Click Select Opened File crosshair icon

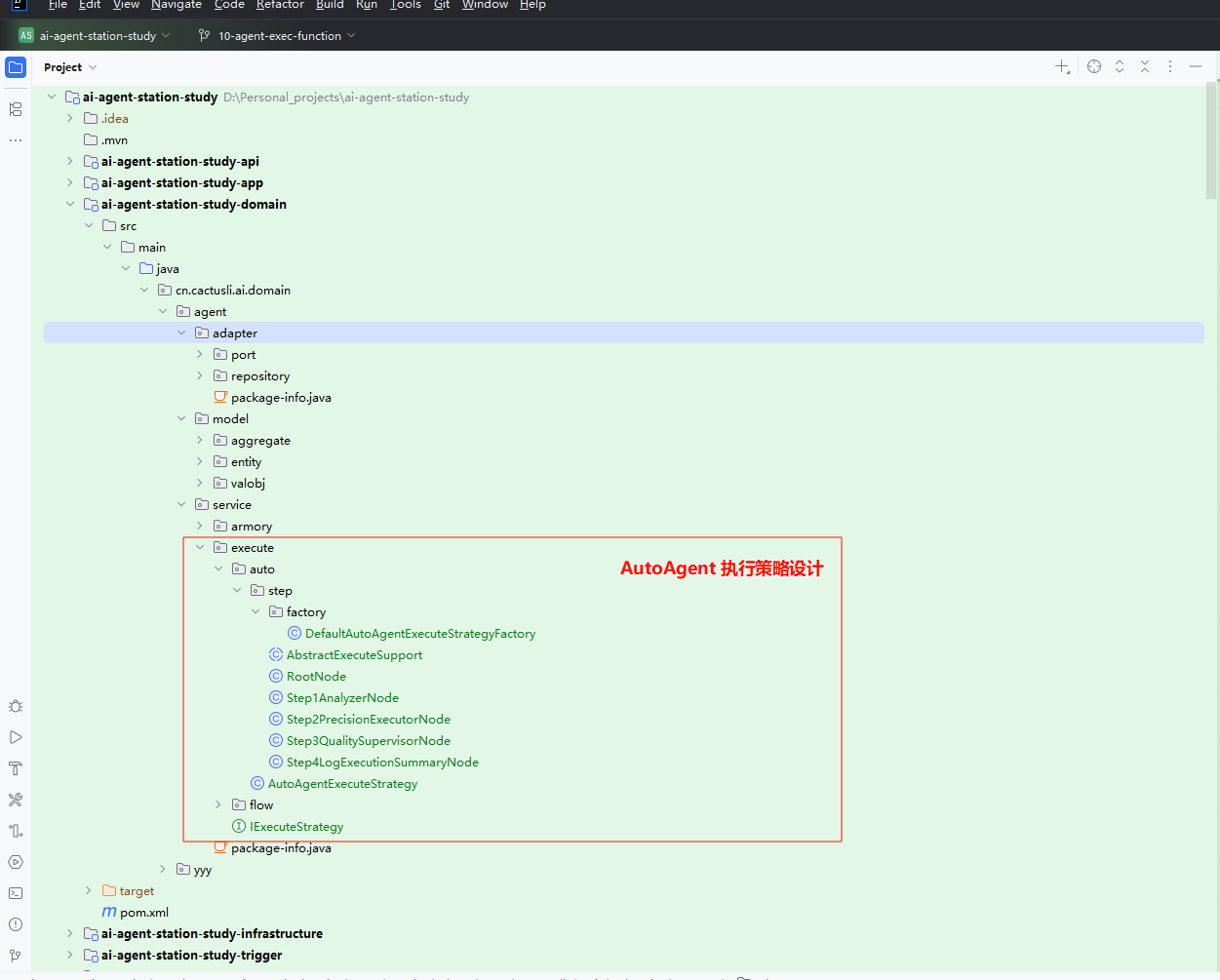coord(1094,66)
